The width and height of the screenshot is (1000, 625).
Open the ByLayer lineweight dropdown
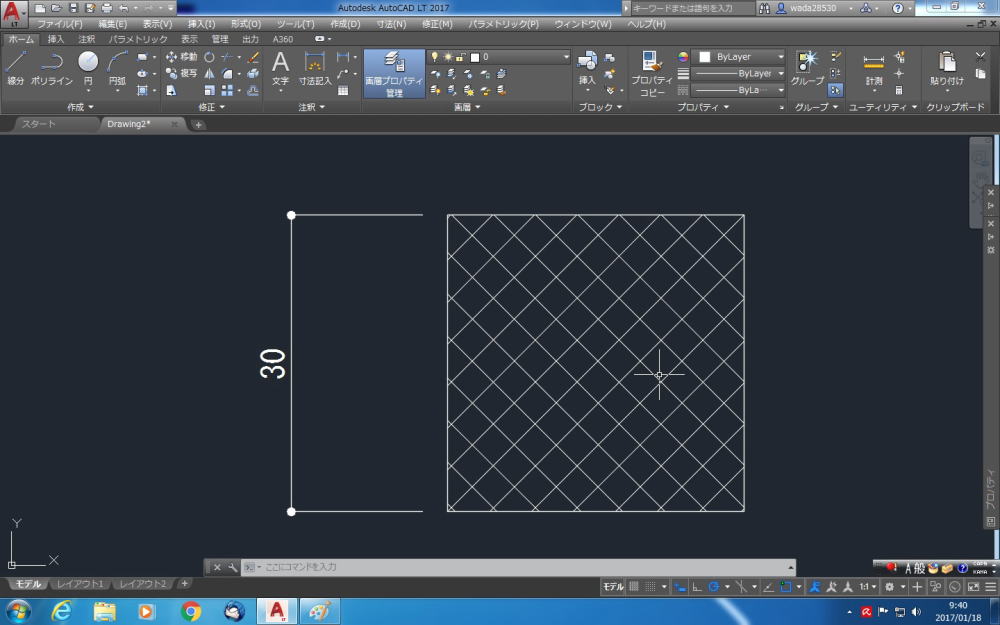coord(739,73)
